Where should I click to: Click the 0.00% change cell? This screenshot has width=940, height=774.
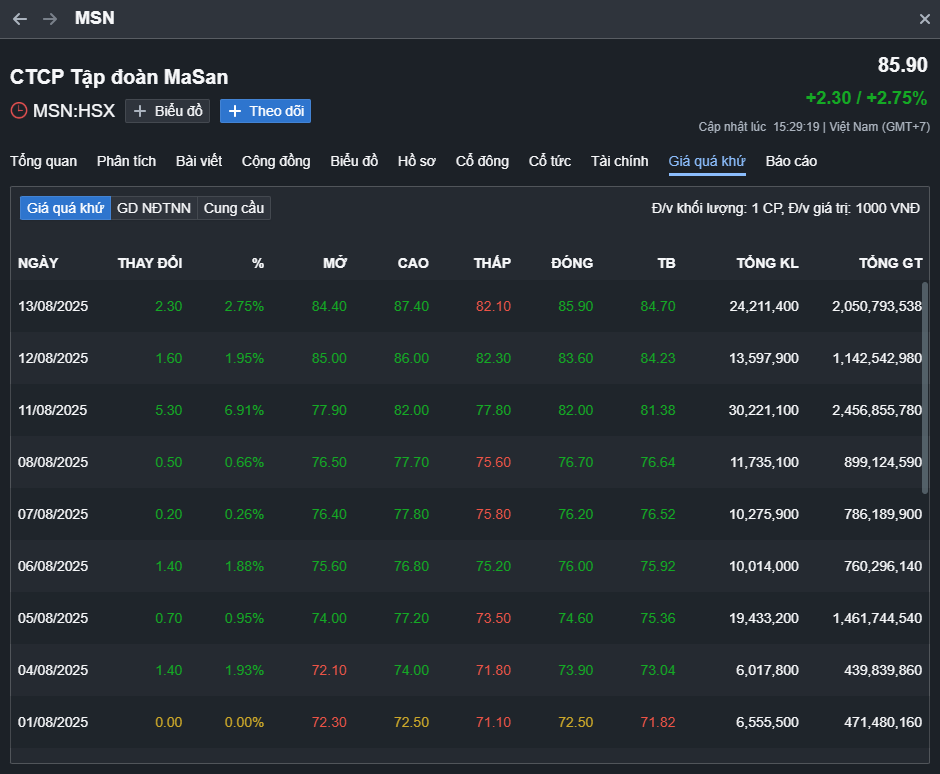pyautogui.click(x=244, y=722)
